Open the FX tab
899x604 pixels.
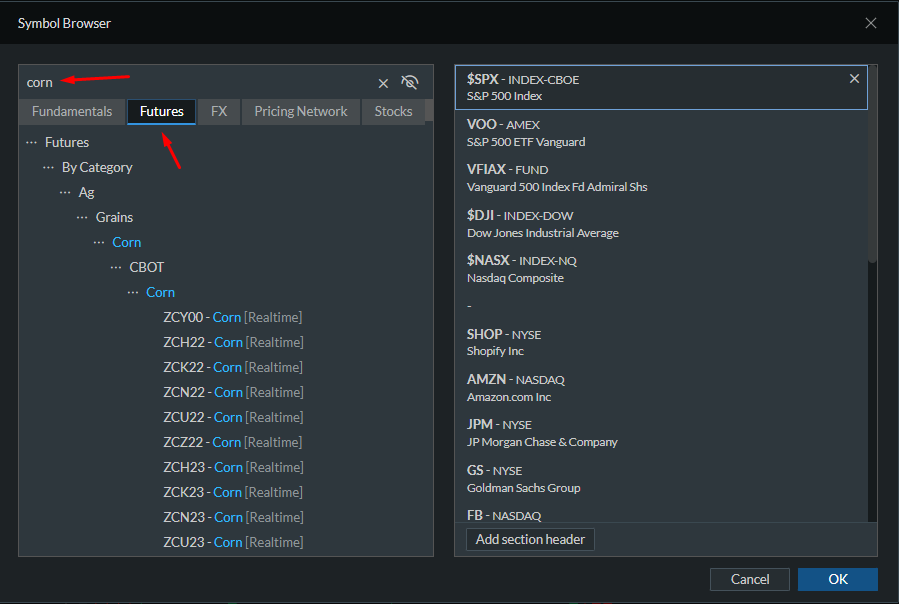pos(219,111)
